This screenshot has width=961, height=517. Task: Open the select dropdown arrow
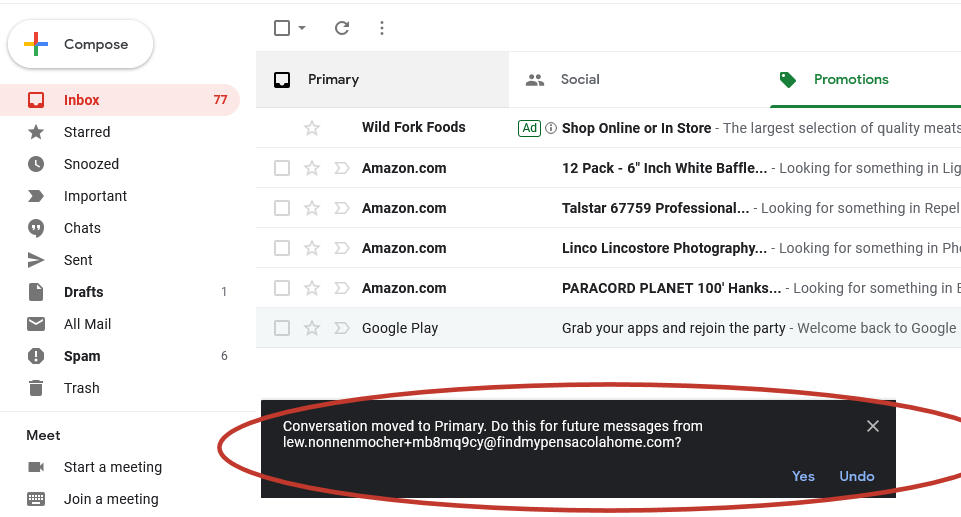pos(302,28)
